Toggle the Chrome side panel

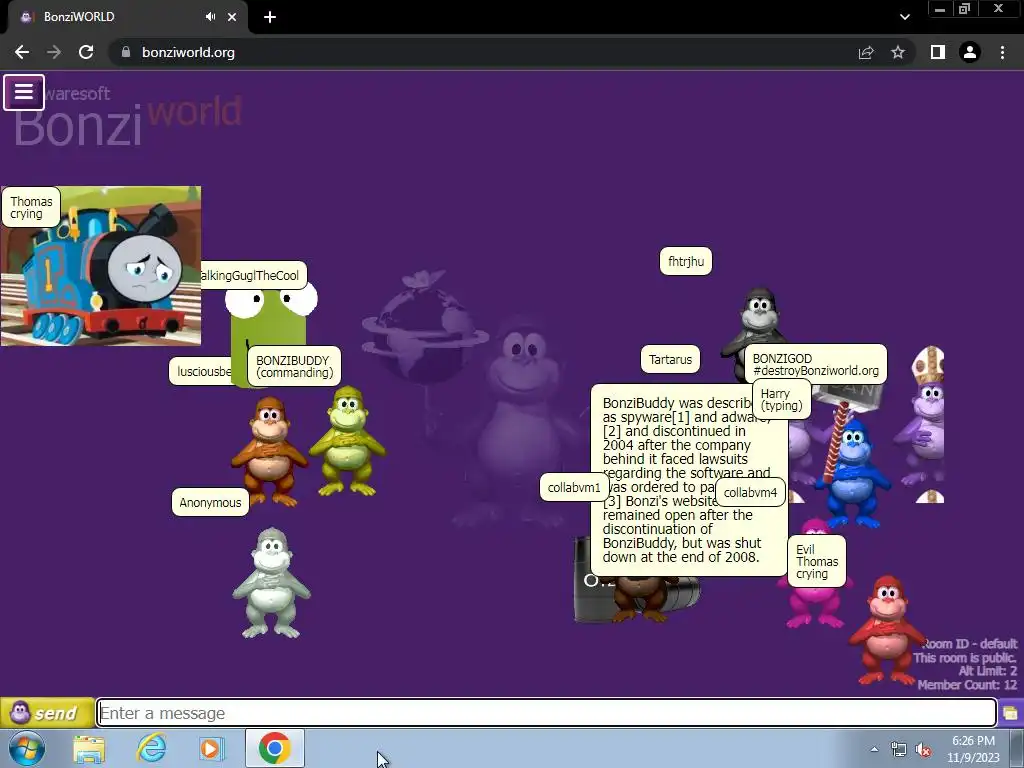[938, 52]
